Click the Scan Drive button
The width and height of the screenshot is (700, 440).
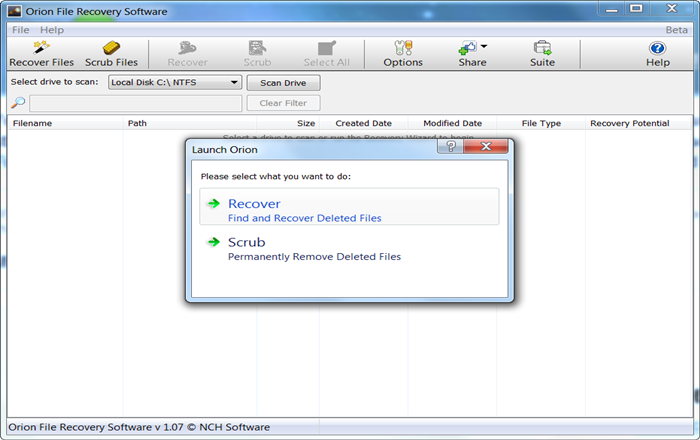pos(283,83)
